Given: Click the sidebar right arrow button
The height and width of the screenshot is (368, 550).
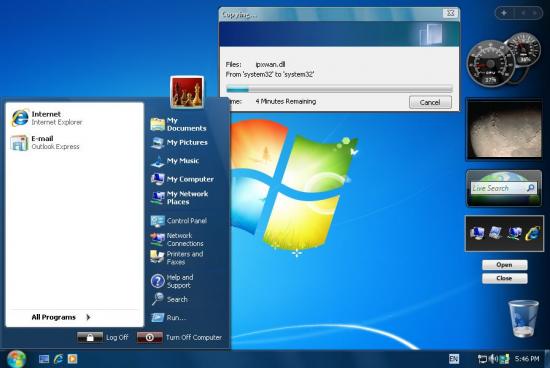Looking at the screenshot, I should [x=536, y=13].
